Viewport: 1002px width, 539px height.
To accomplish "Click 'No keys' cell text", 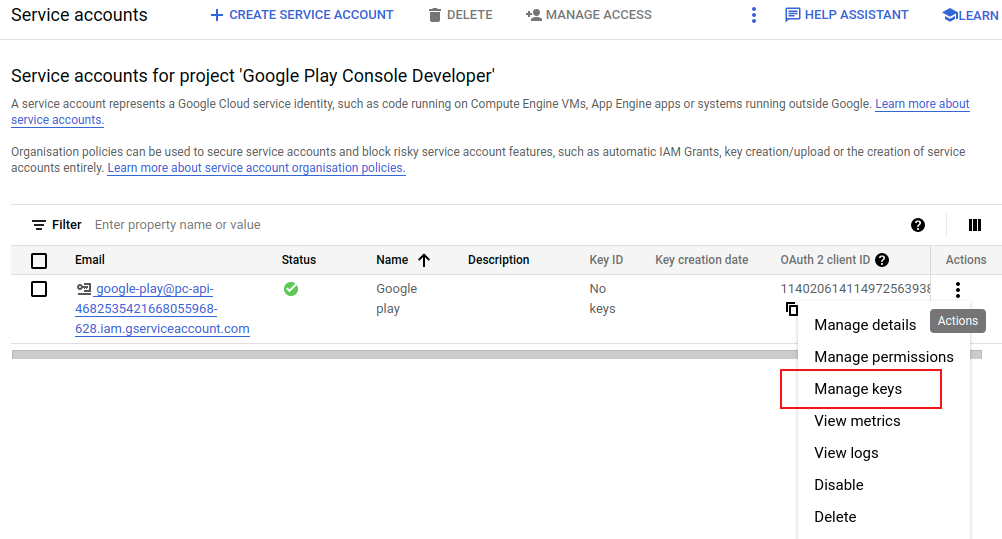I will 602,299.
